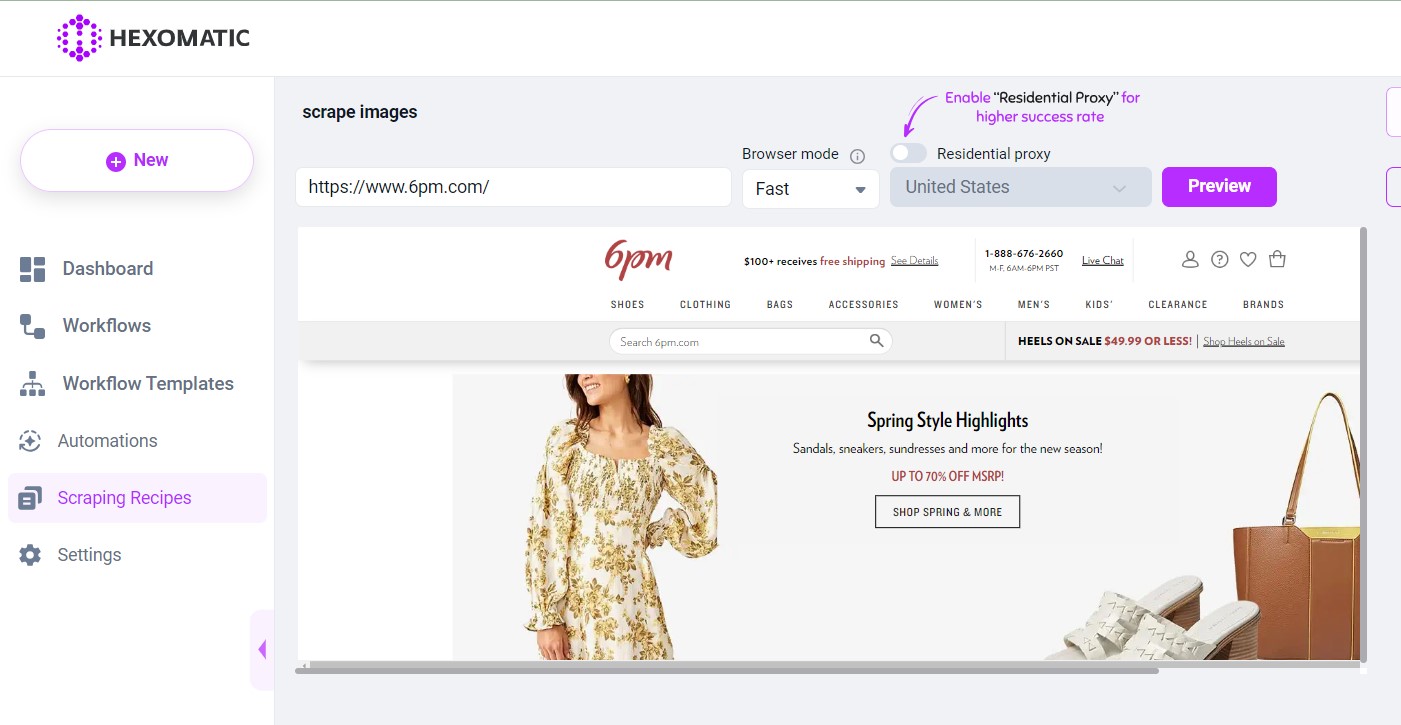The image size is (1401, 725).
Task: Collapse the sidebar with the chevron
Action: 261,649
